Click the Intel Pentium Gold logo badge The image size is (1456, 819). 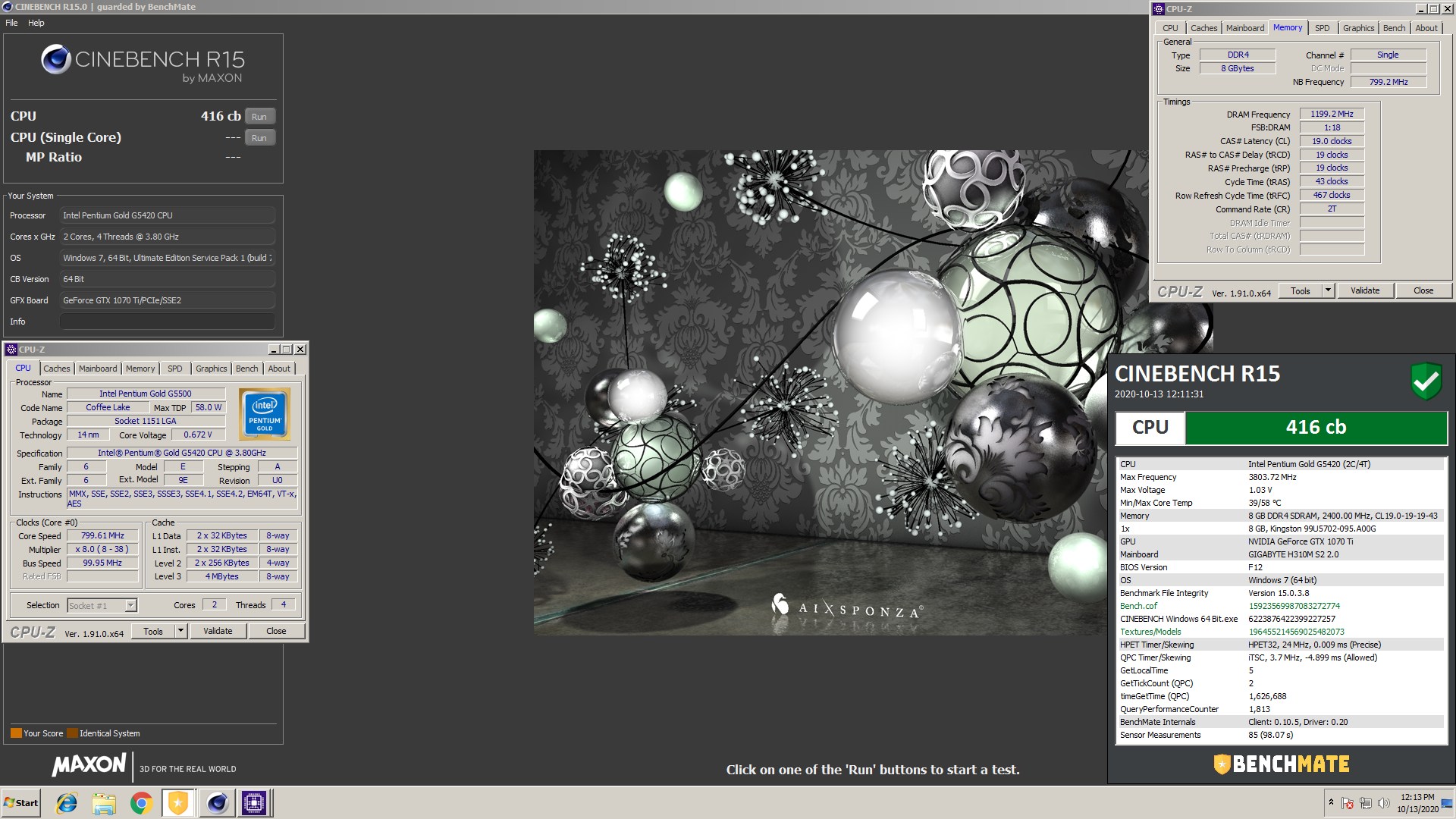264,414
